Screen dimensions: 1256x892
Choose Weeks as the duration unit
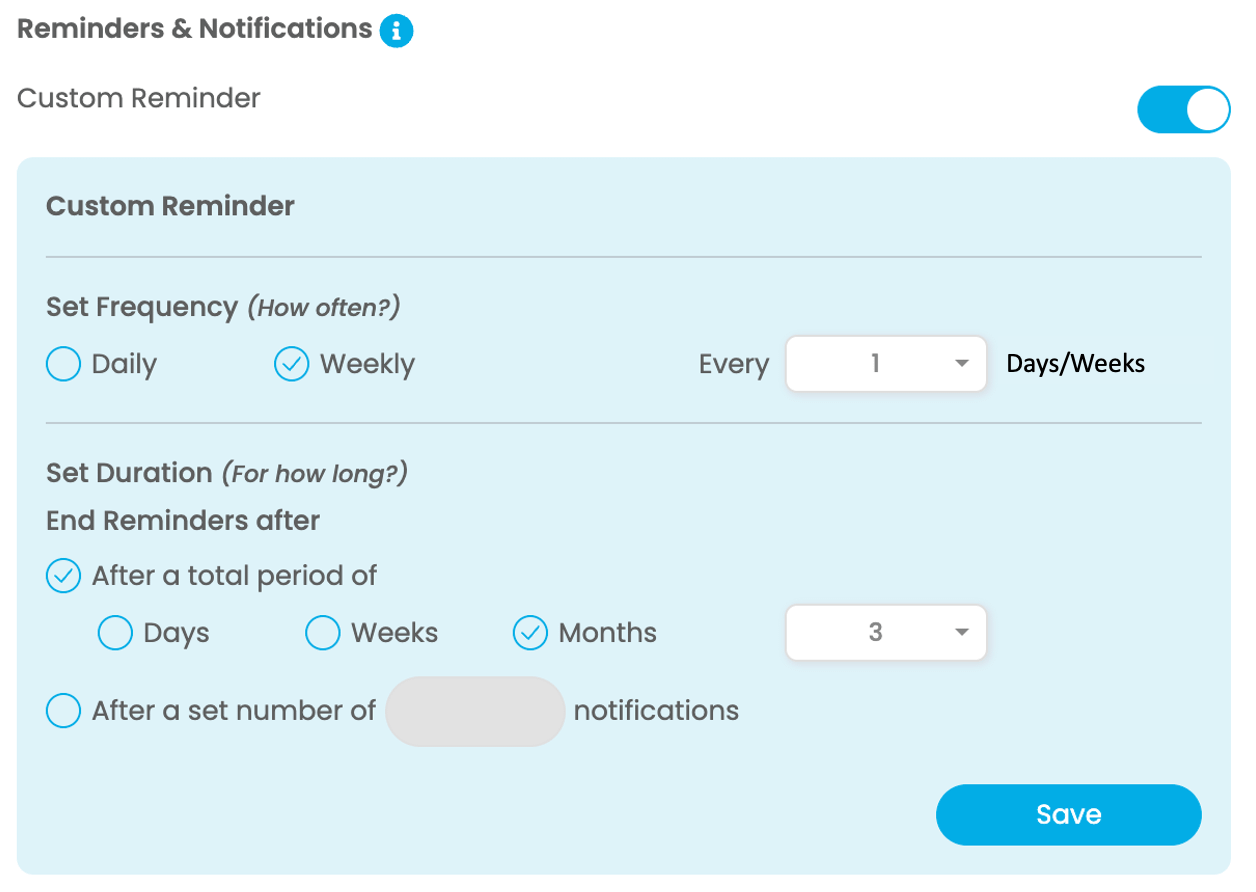click(322, 632)
